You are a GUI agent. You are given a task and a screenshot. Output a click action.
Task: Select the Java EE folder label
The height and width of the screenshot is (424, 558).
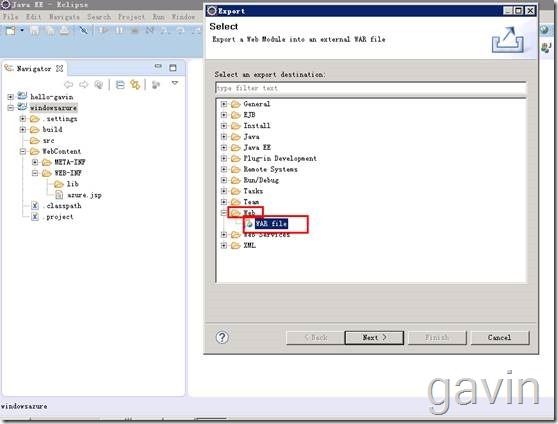click(257, 147)
